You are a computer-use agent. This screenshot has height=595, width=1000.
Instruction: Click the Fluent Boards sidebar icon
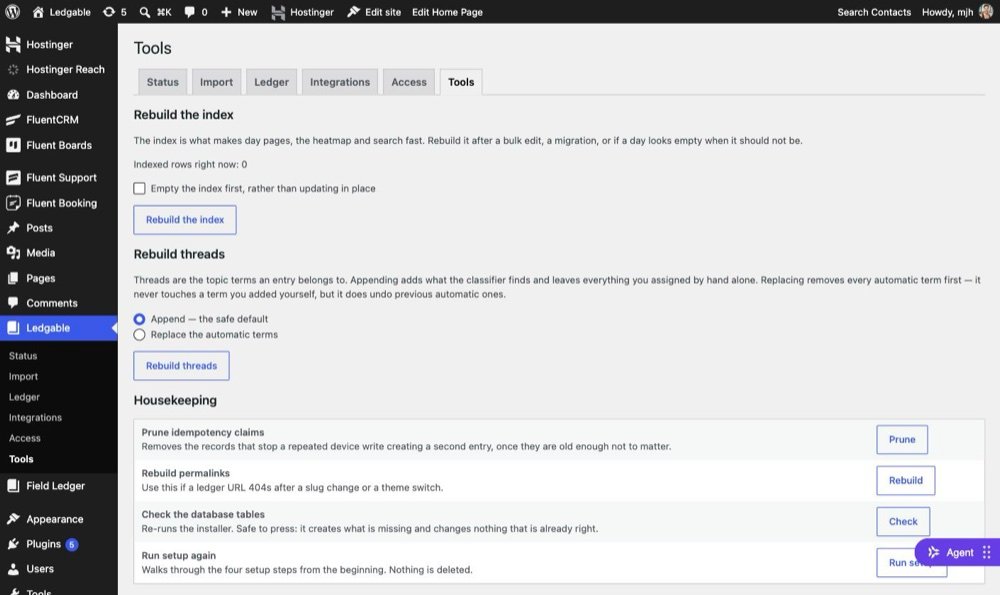pyautogui.click(x=13, y=145)
